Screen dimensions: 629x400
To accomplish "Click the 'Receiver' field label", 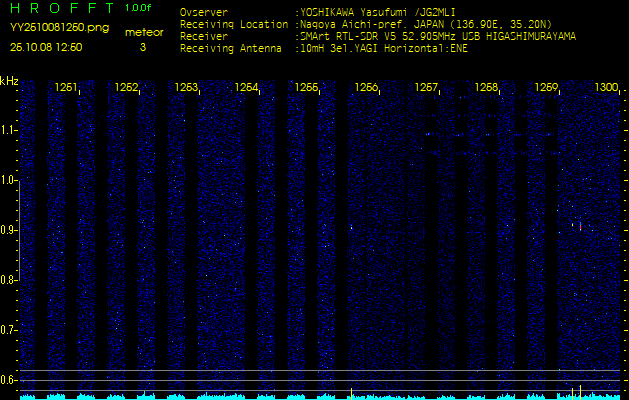I will (x=204, y=37).
